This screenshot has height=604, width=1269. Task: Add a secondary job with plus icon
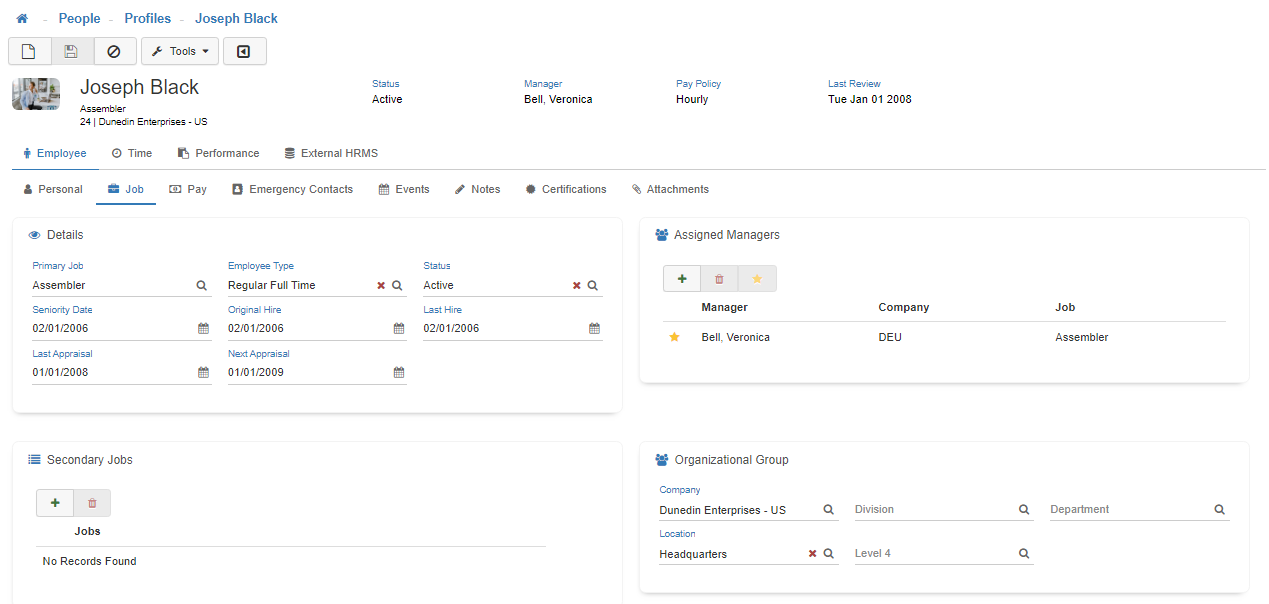pyautogui.click(x=55, y=503)
